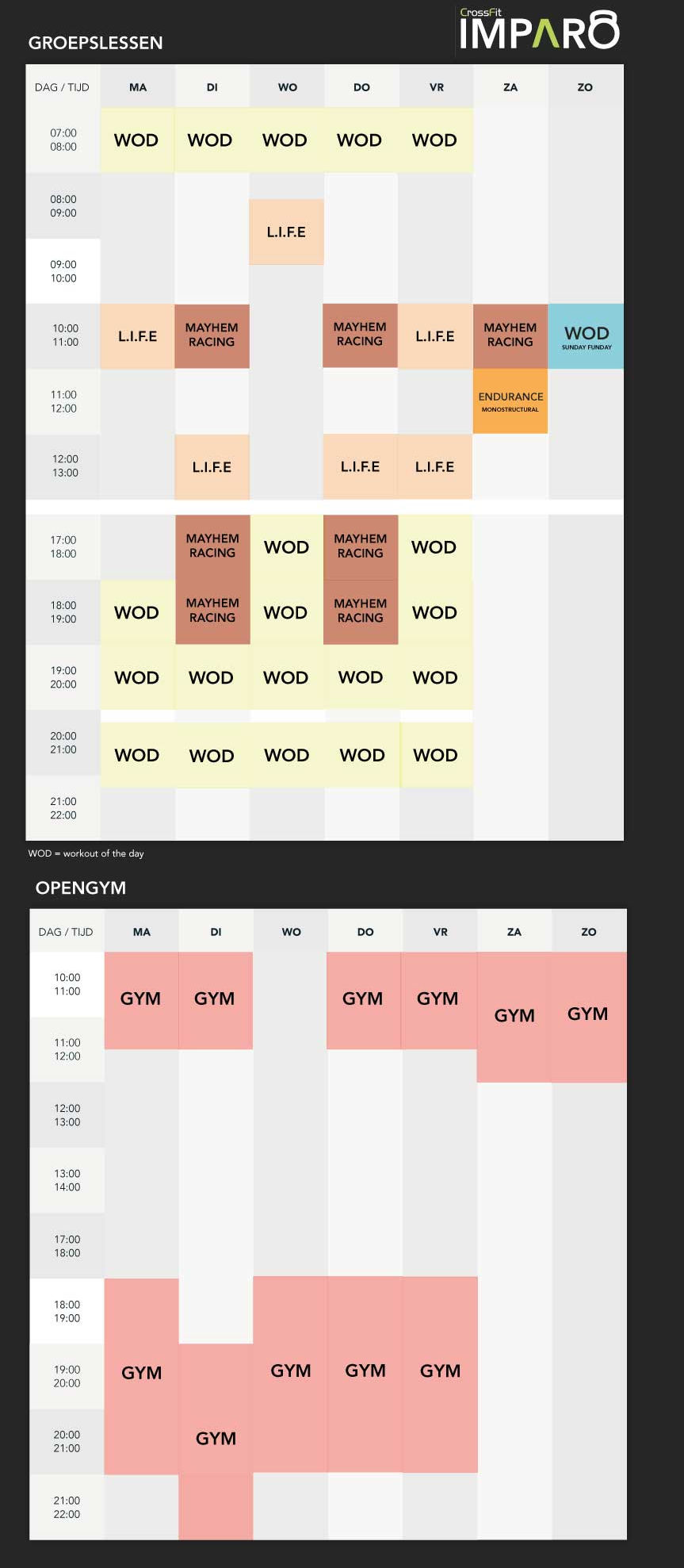Screen dimensions: 684x1568
Task: Select Thursday 18:00 Mayhem Racing block
Action: pyautogui.click(x=361, y=611)
